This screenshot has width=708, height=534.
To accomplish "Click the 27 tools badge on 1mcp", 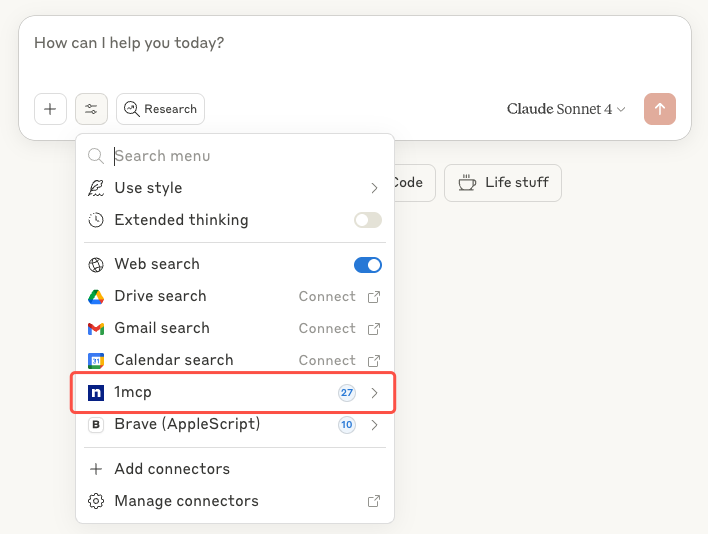I will click(x=347, y=393).
